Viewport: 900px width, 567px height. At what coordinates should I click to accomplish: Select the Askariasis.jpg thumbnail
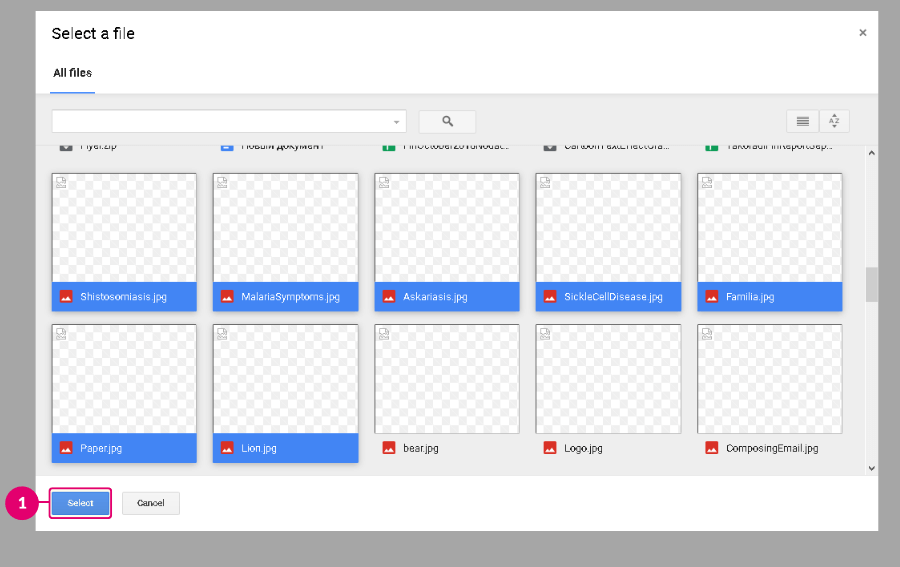point(447,228)
